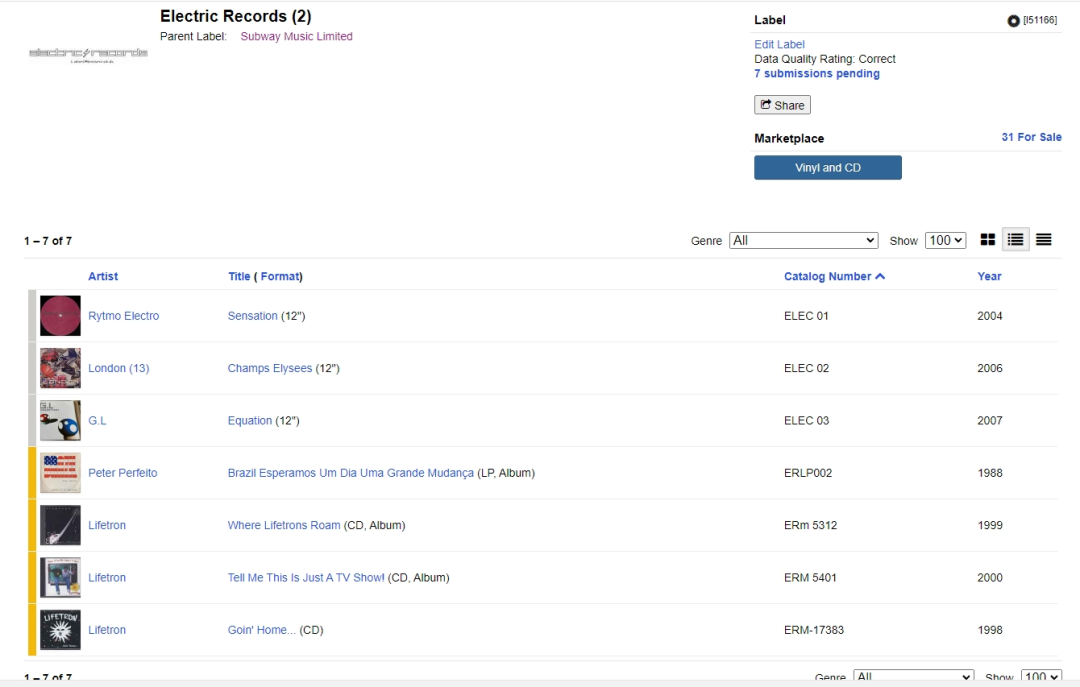Screen dimensions: 1080x687
Task: Open the Subway Music Limited parent label
Action: (296, 37)
